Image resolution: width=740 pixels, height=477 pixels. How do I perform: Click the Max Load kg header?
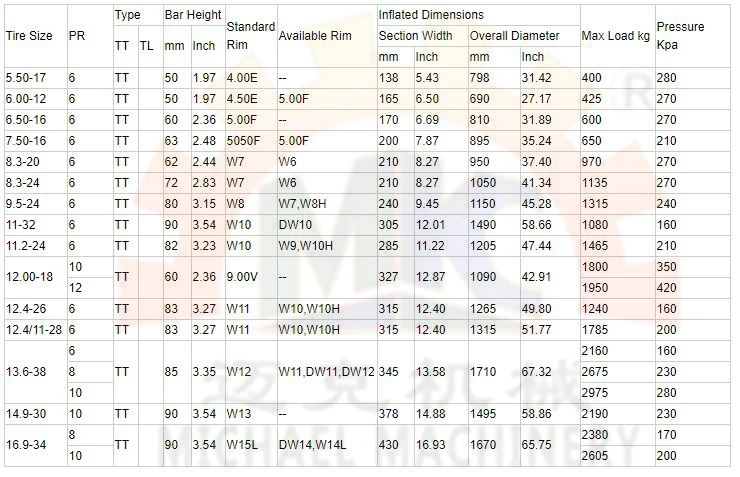pyautogui.click(x=615, y=36)
